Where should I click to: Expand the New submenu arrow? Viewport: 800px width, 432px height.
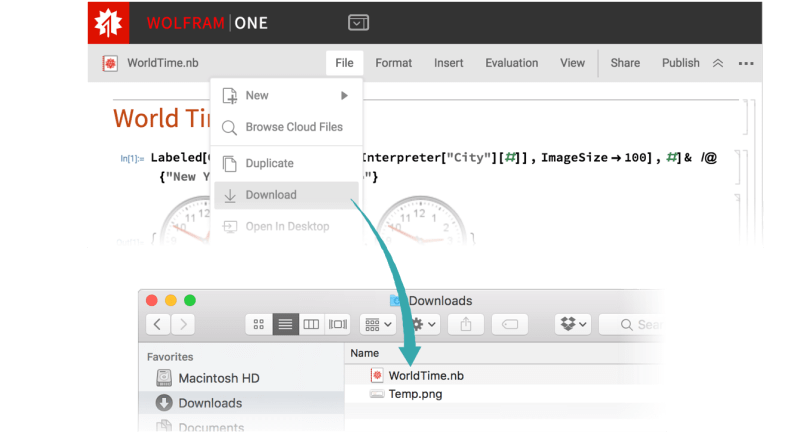tap(344, 95)
